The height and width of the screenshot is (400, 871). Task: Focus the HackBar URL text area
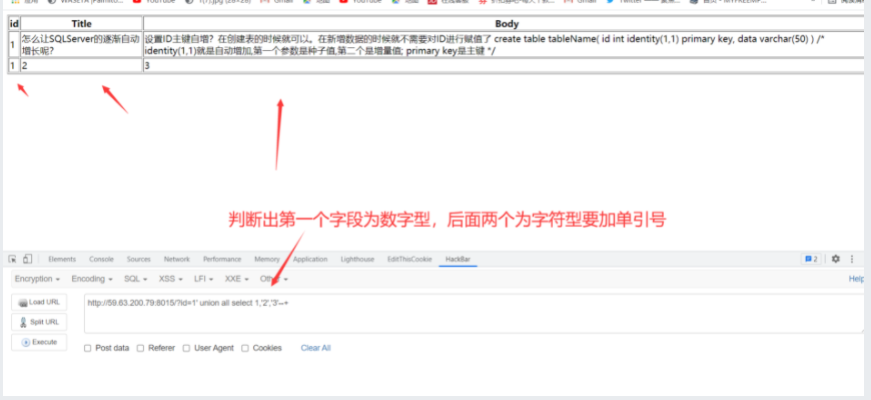(475, 314)
